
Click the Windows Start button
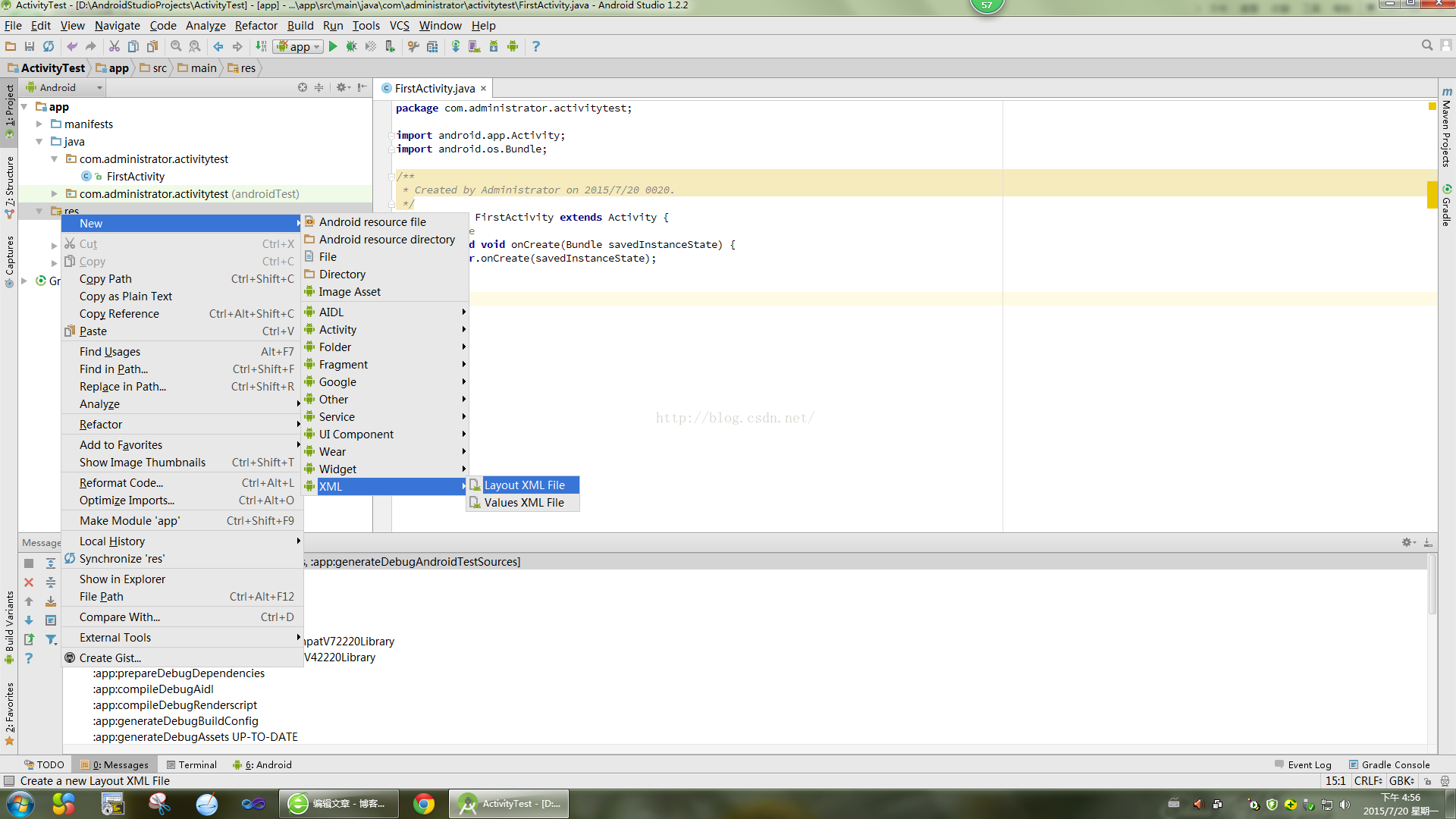click(20, 804)
